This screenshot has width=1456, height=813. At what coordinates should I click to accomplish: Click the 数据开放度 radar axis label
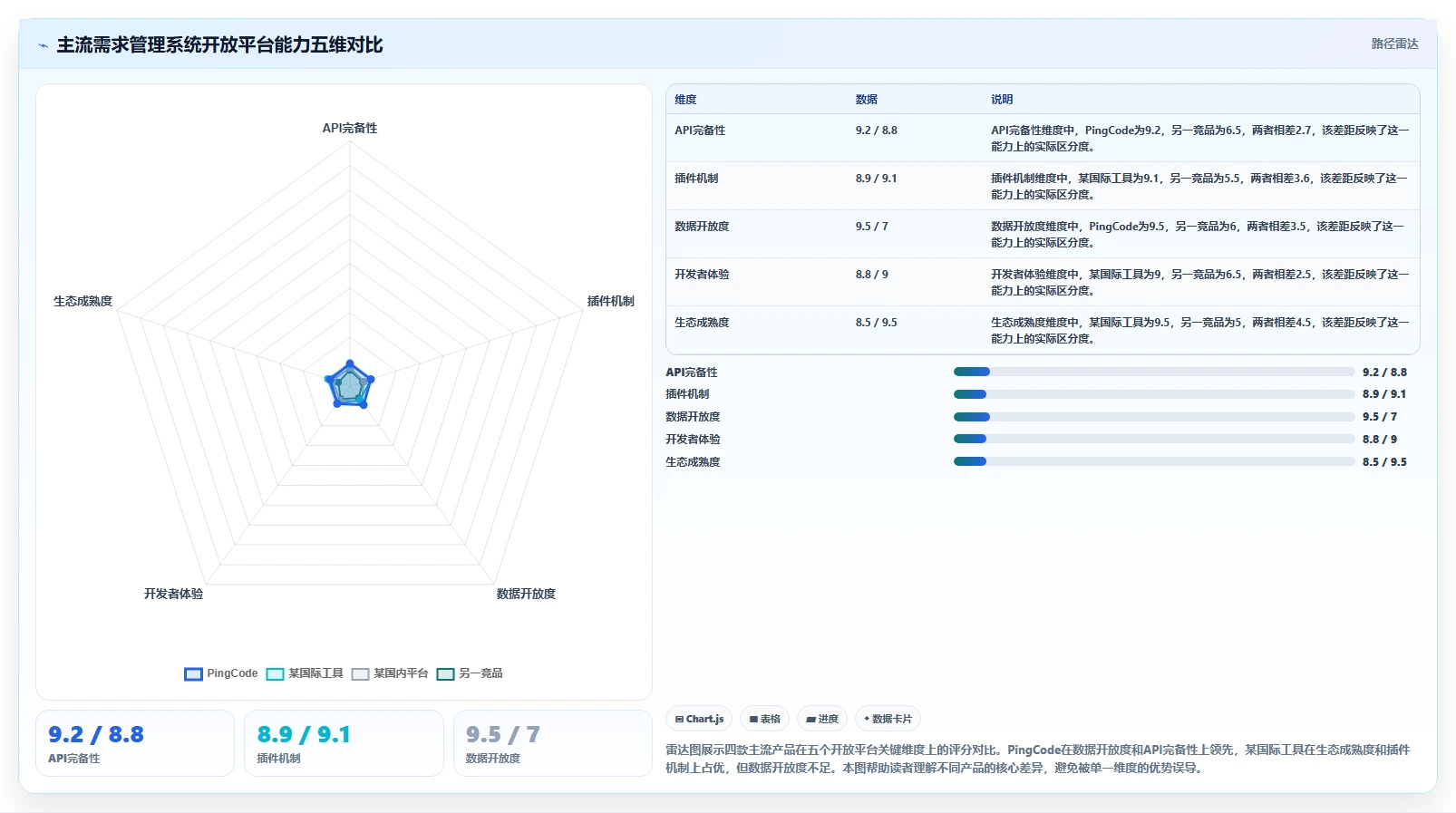[526, 594]
